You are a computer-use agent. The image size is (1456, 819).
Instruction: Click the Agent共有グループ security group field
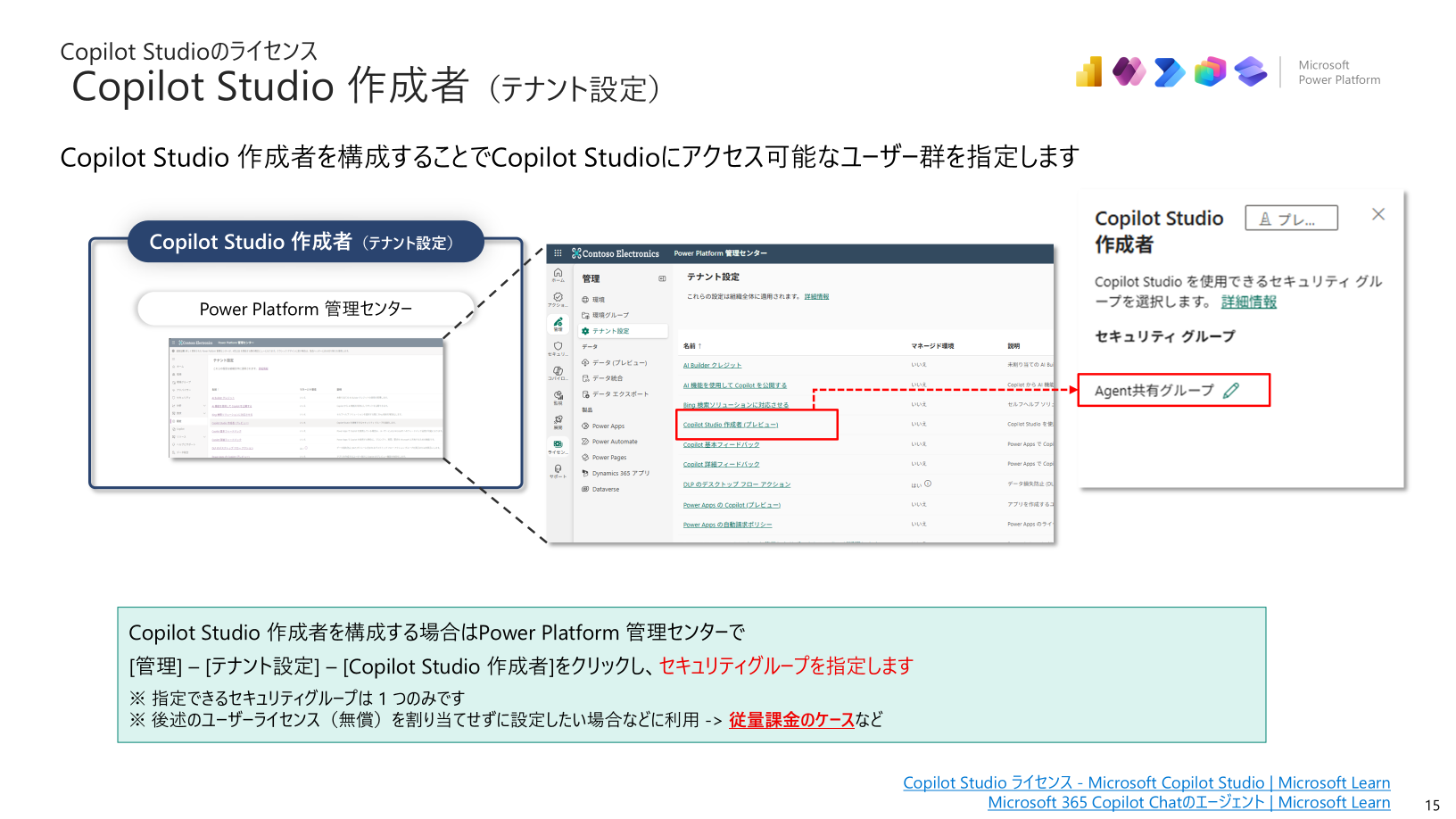click(1174, 390)
